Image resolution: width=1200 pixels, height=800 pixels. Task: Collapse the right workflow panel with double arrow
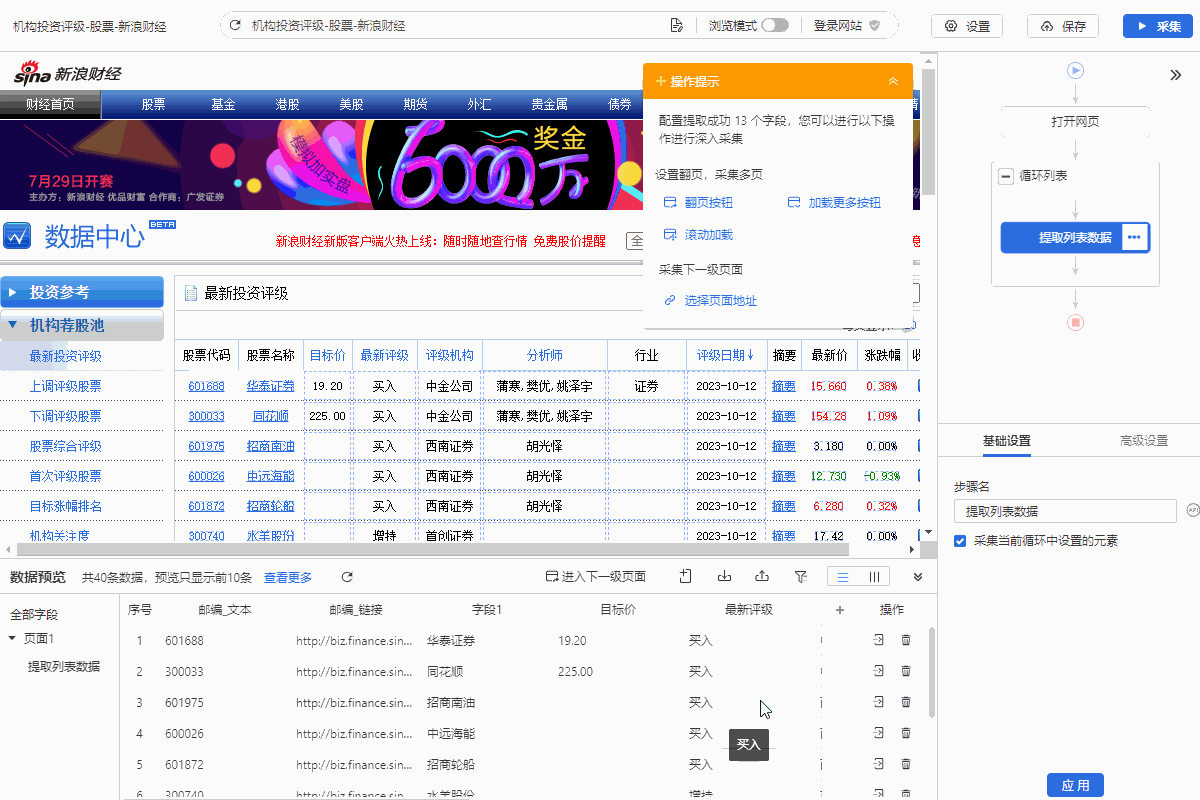click(1176, 74)
